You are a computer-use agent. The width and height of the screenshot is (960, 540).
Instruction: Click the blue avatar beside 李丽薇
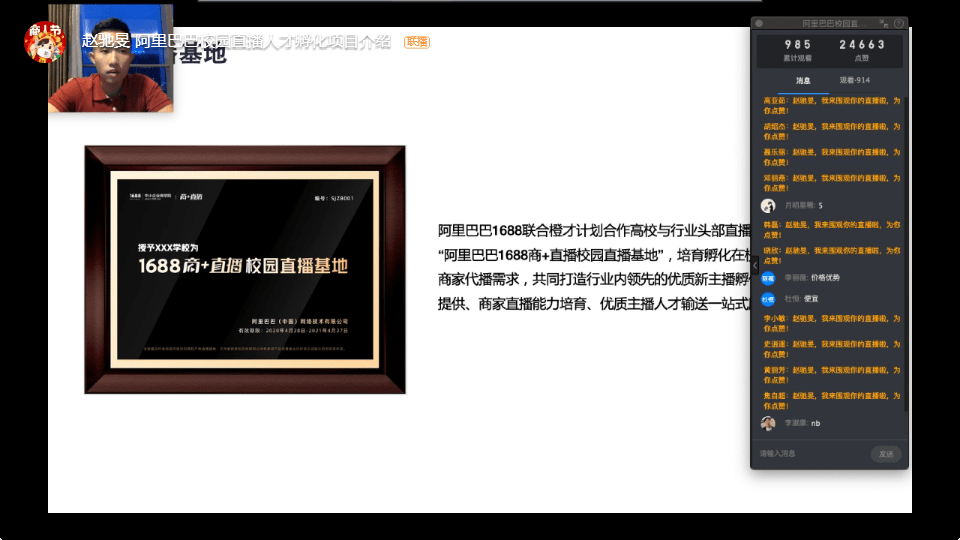768,278
